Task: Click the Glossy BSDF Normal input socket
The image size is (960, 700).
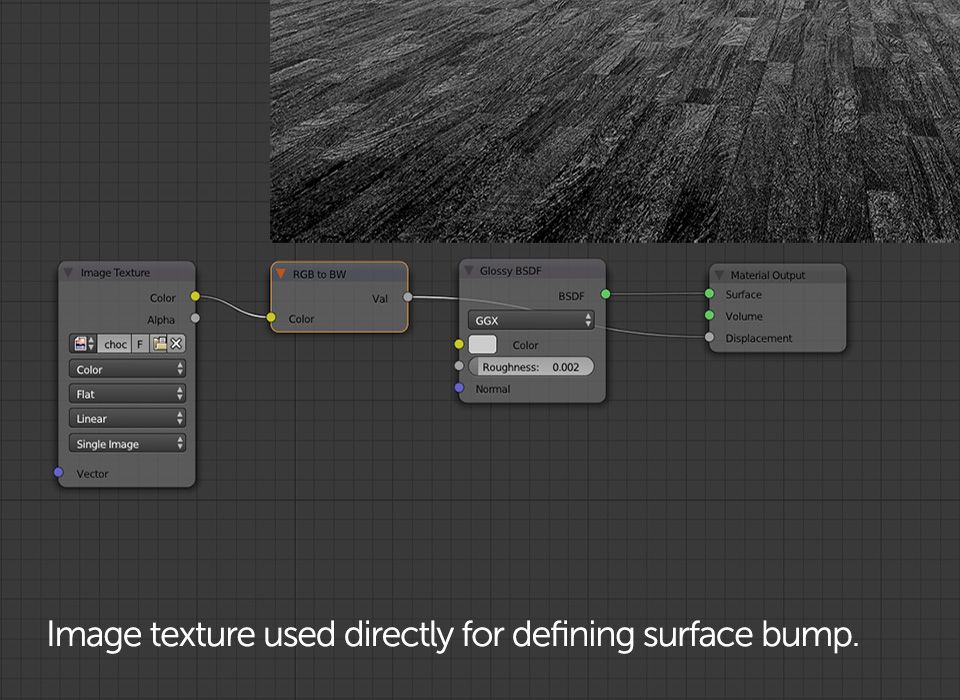Action: (x=459, y=388)
